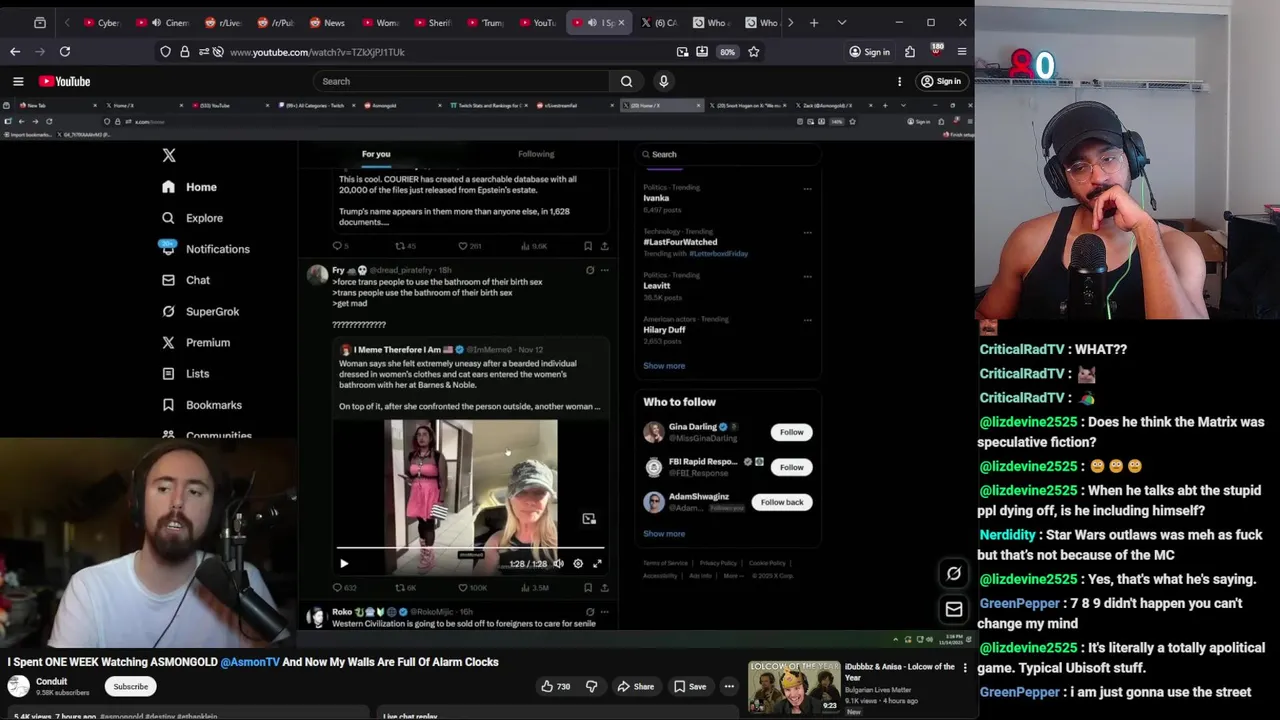Toggle the bookmark star for this page
This screenshot has height=720, width=1280.
(x=754, y=52)
